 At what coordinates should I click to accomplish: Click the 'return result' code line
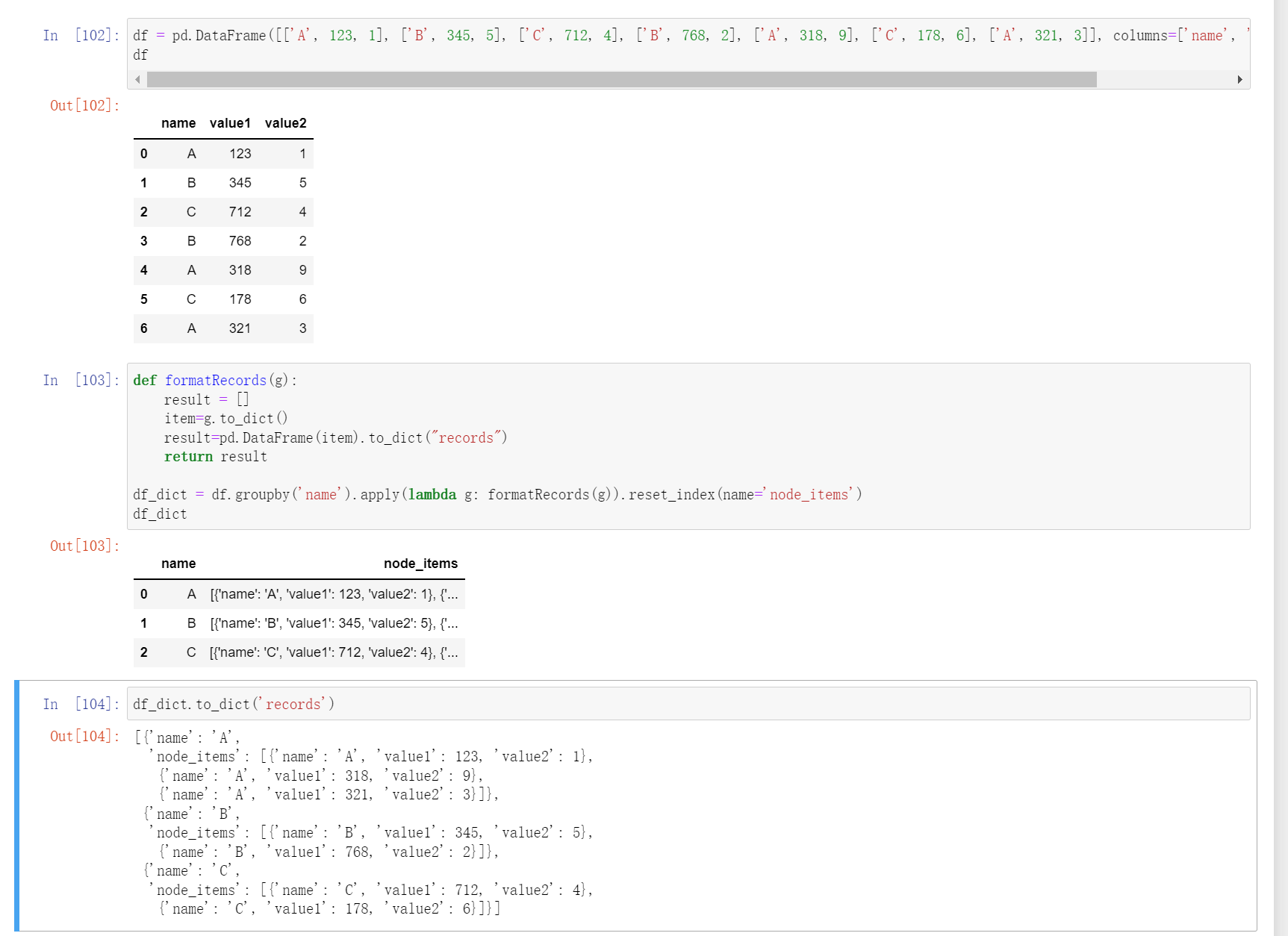coord(216,456)
